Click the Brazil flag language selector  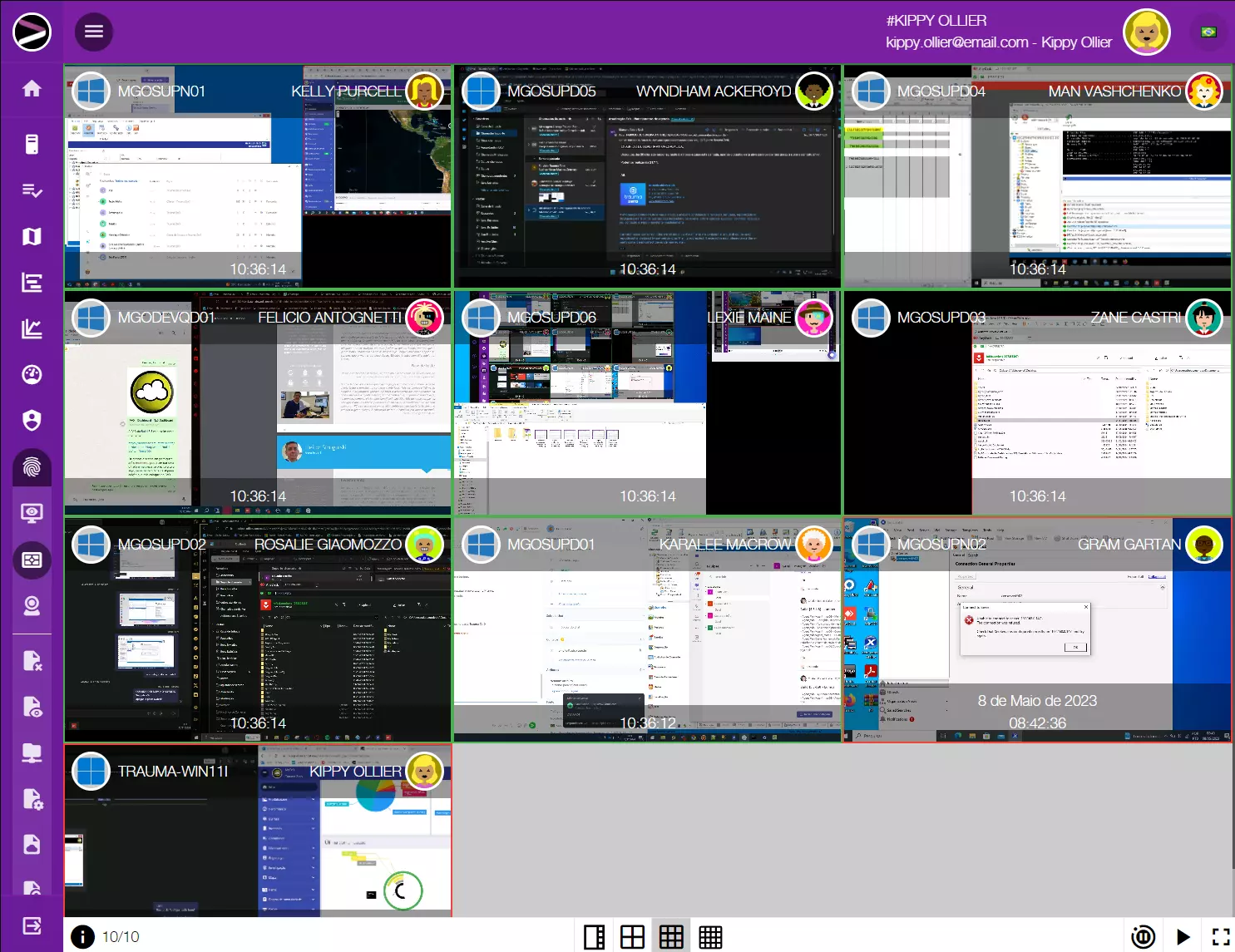(1208, 32)
